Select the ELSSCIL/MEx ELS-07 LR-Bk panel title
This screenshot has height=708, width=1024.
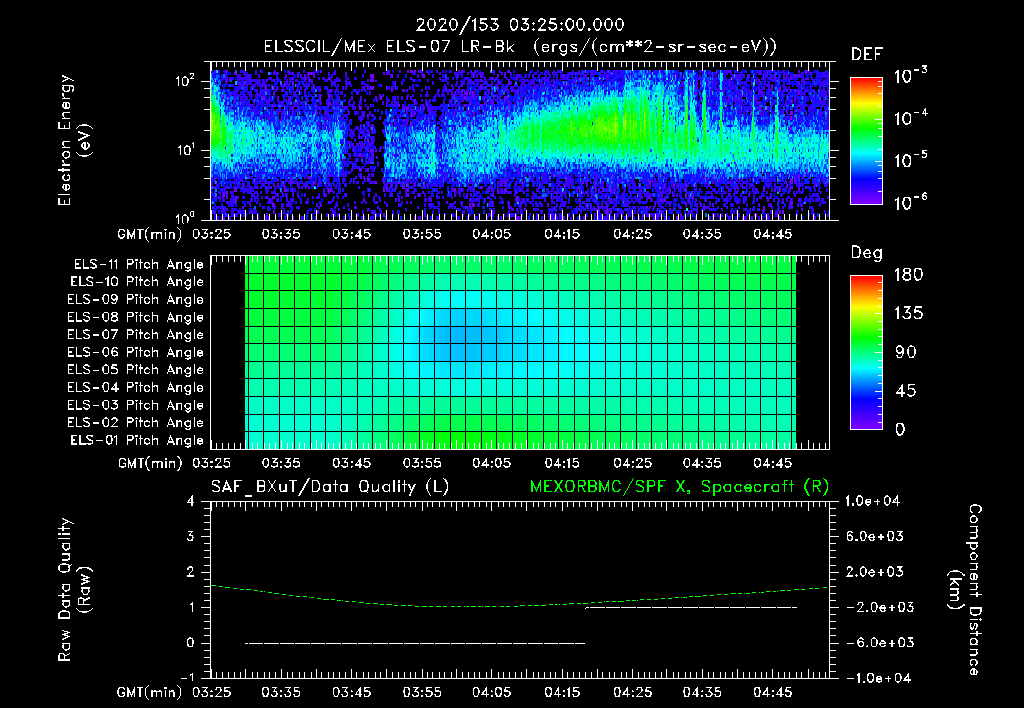pyautogui.click(x=520, y=47)
